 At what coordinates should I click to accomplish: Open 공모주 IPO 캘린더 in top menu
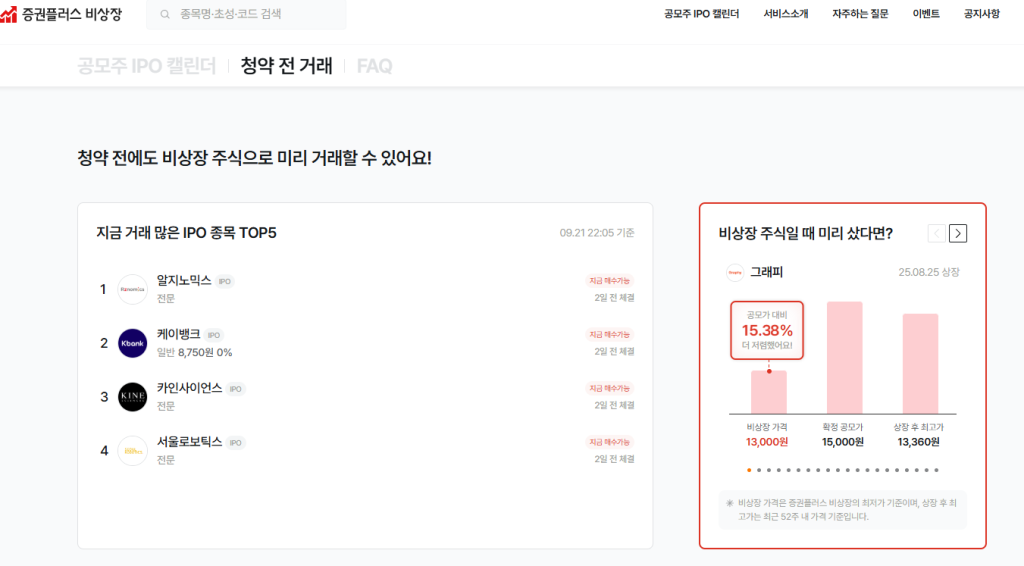coord(701,14)
